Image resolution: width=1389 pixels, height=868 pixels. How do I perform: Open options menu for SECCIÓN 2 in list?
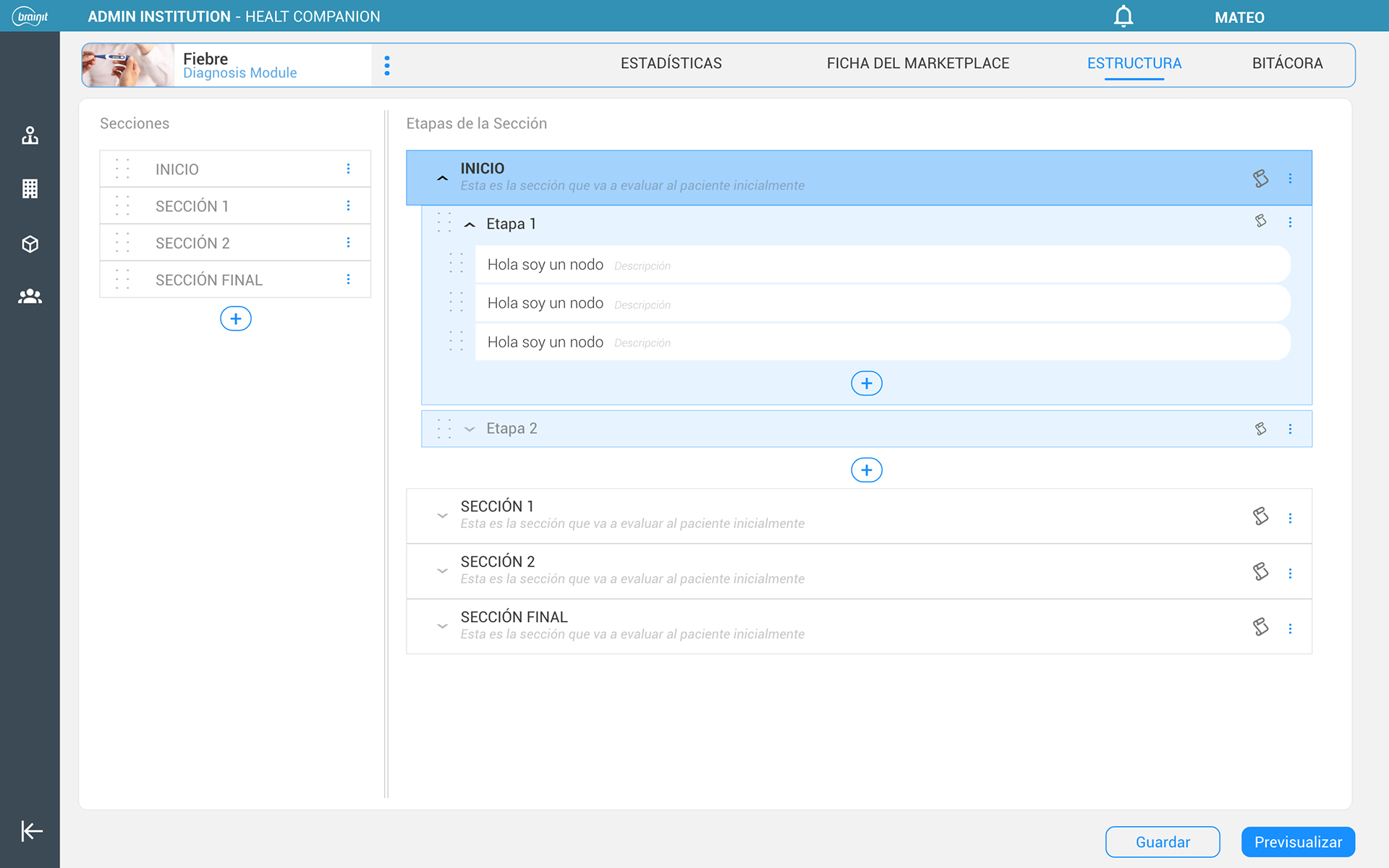click(348, 242)
